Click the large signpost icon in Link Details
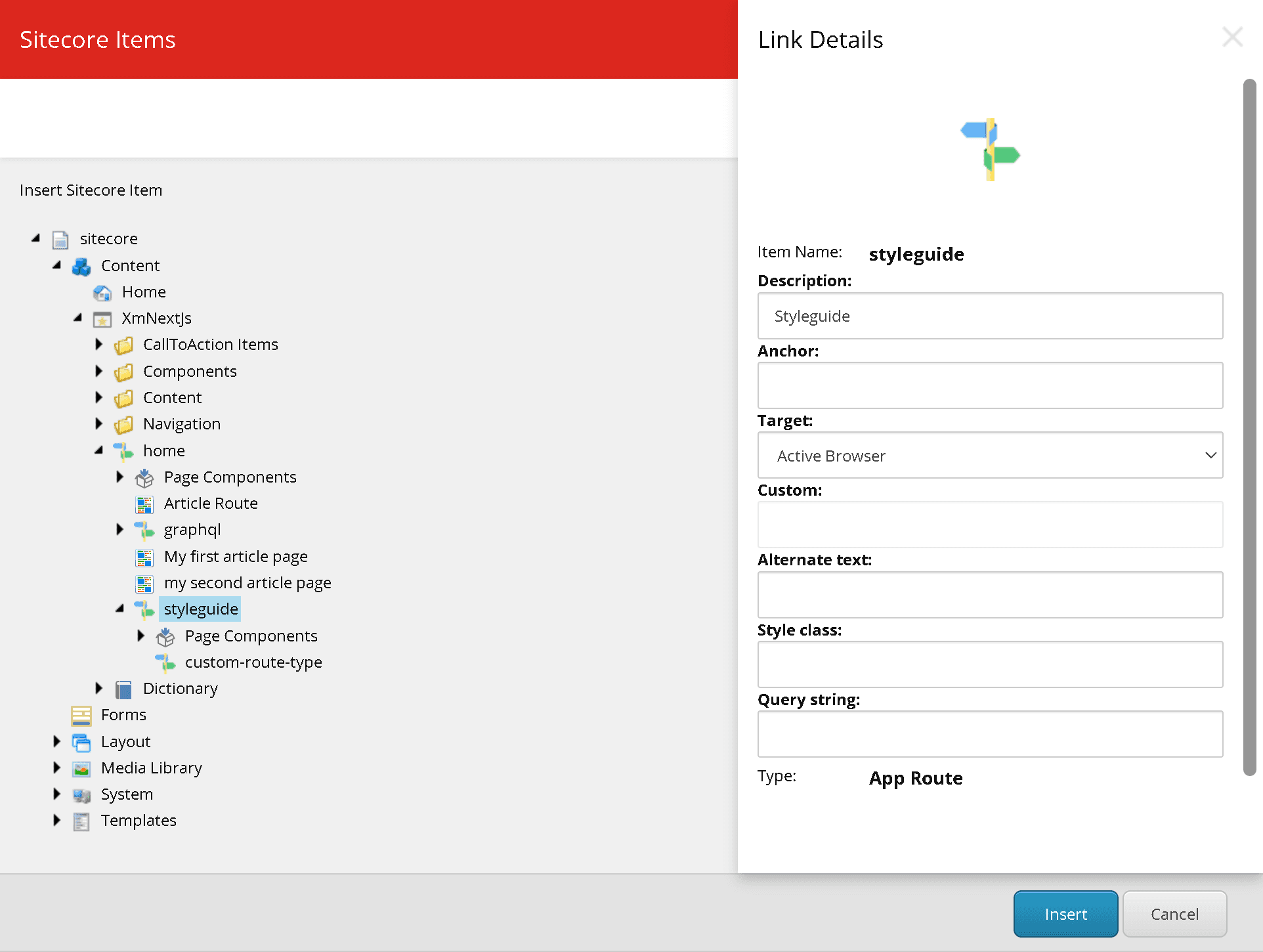The width and height of the screenshot is (1263, 952). (x=990, y=150)
